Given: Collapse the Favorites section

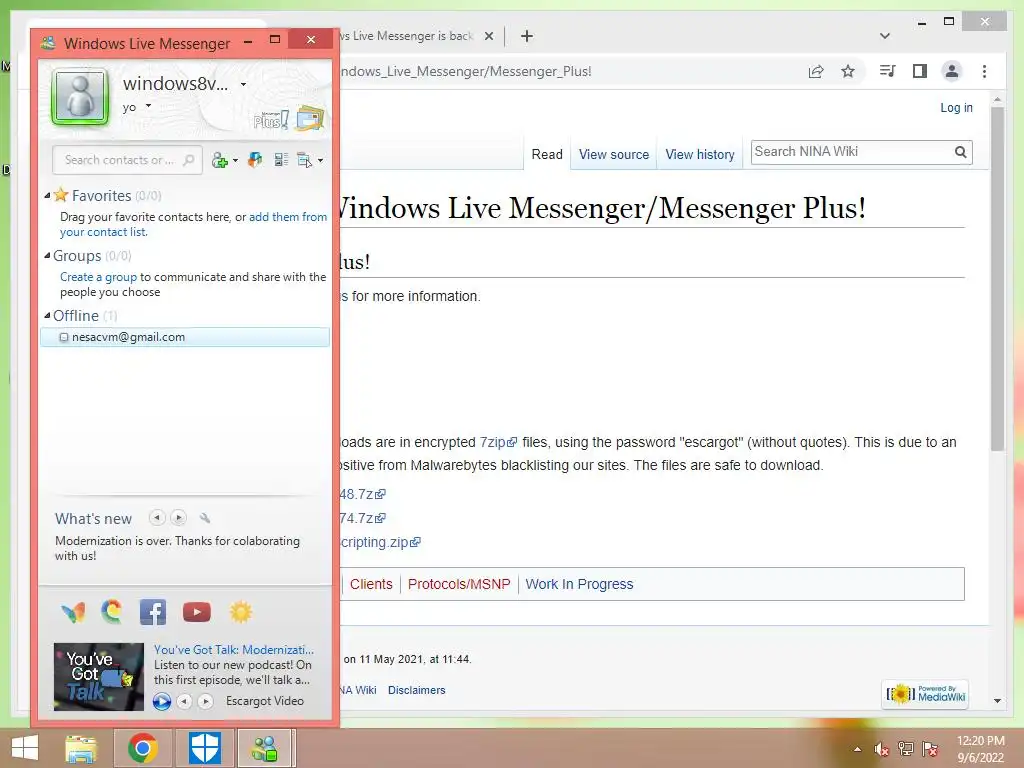Looking at the screenshot, I should click(x=47, y=195).
